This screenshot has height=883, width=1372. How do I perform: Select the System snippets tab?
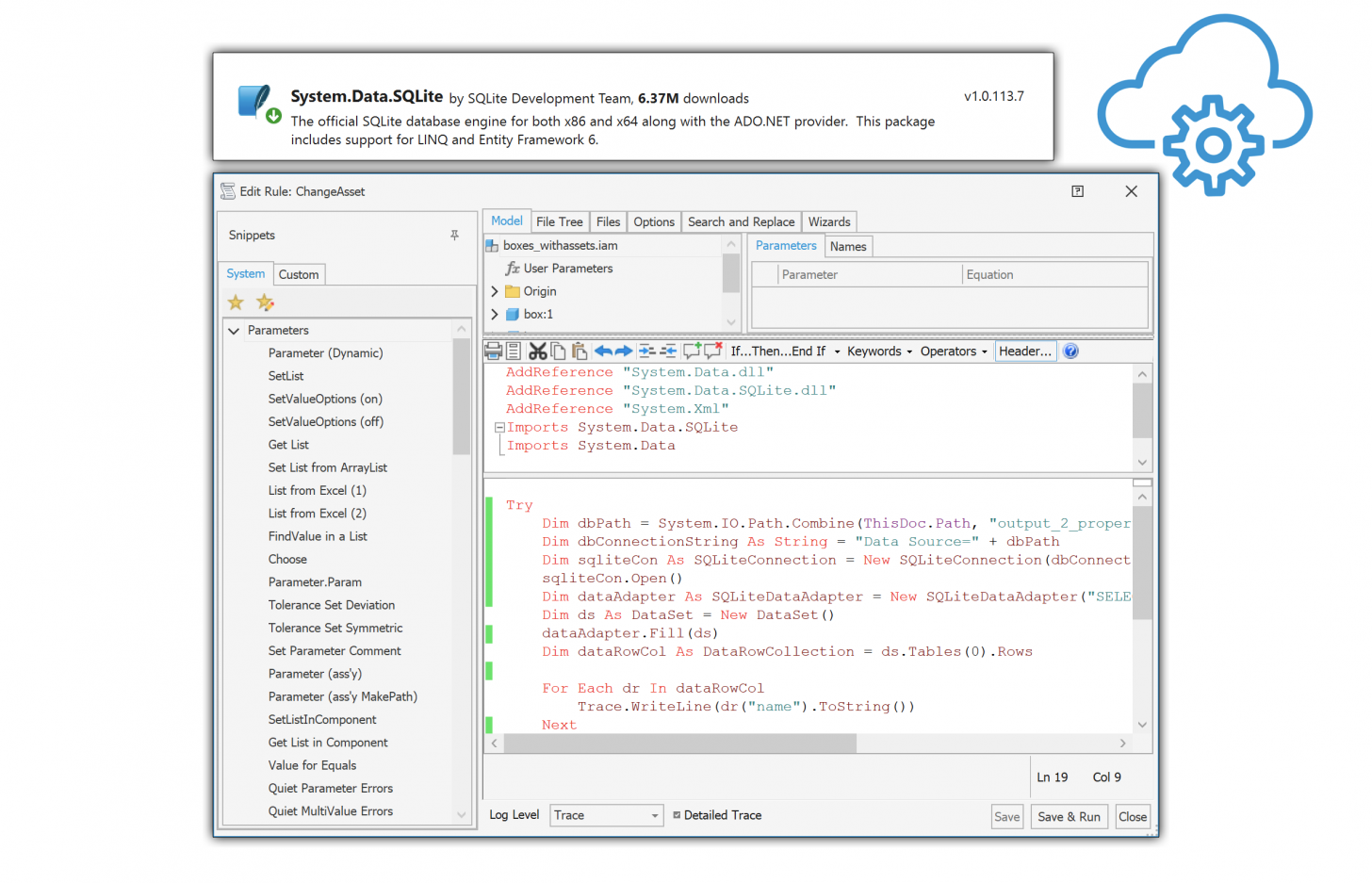[246, 273]
